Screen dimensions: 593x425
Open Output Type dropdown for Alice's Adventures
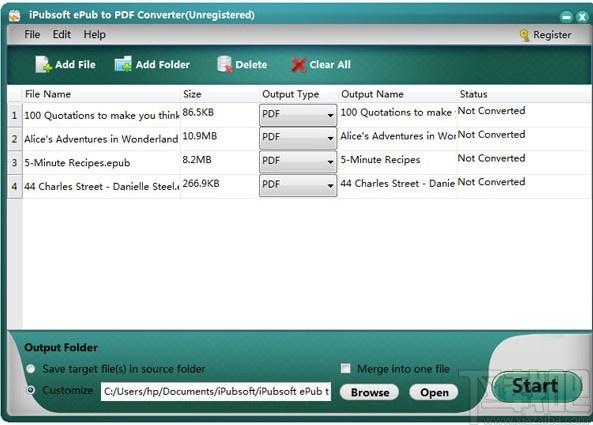pyautogui.click(x=298, y=138)
